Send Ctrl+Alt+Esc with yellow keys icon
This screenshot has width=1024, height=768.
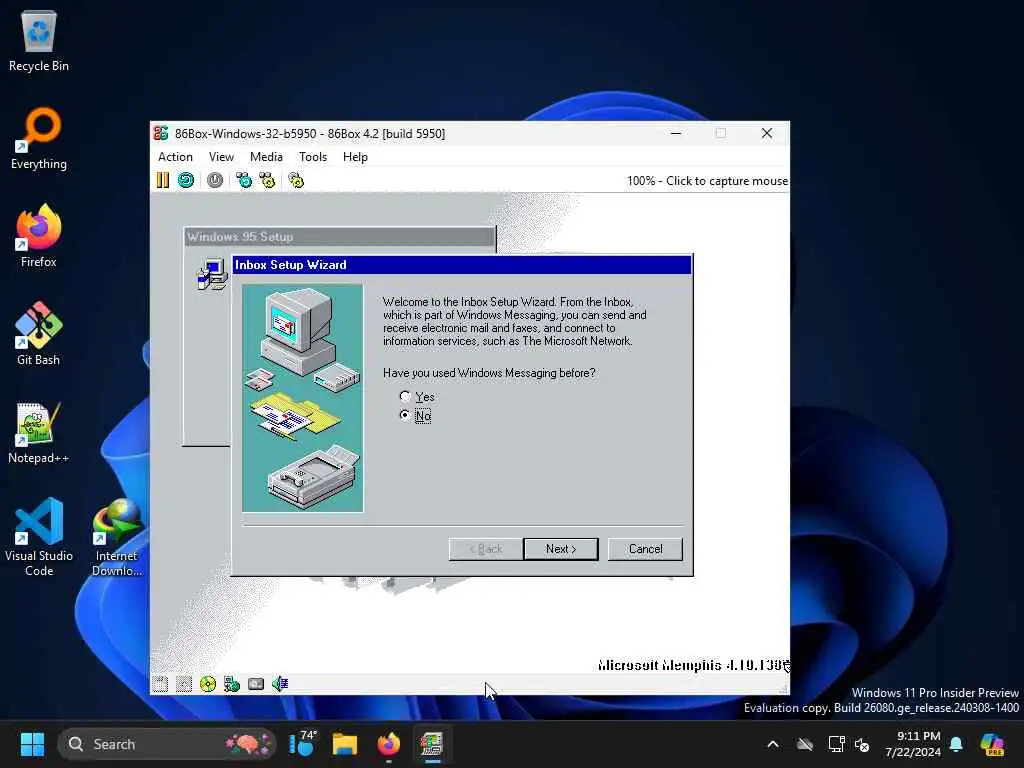click(267, 180)
